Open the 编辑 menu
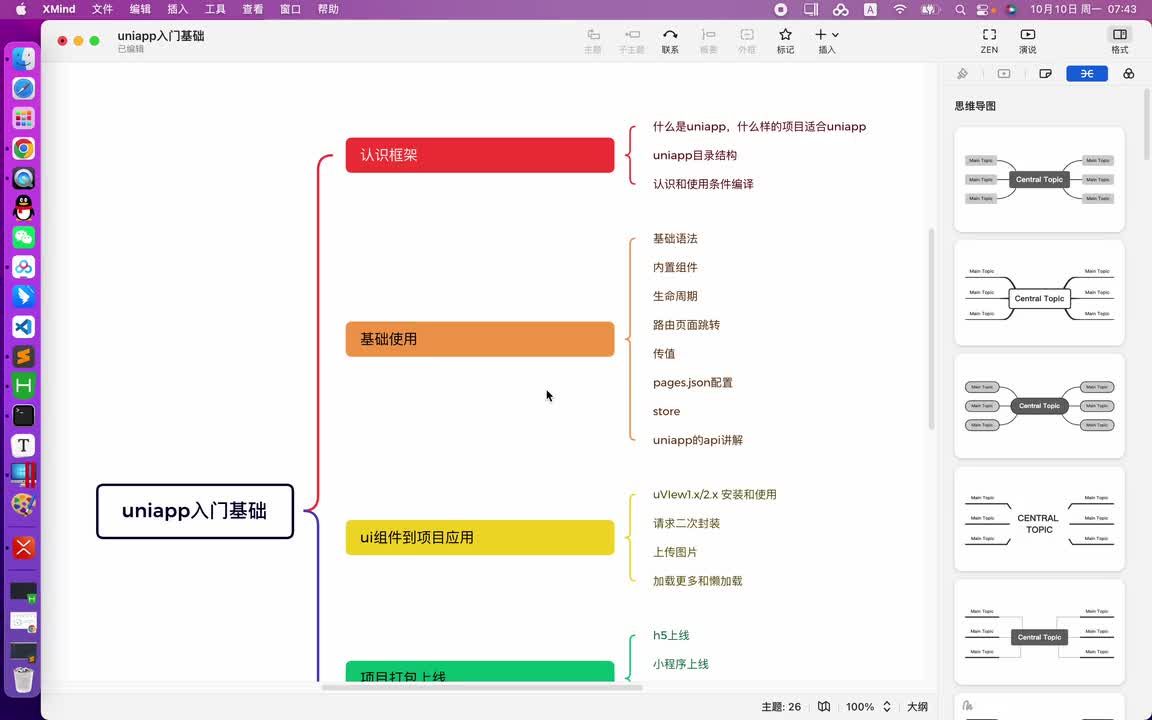Screen dimensions: 1152x720 [x=140, y=9]
